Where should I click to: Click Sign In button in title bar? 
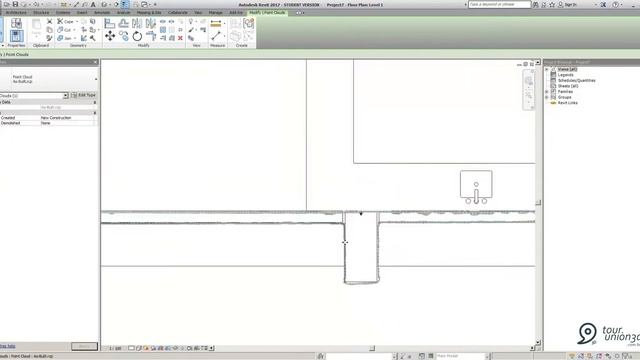(567, 4)
